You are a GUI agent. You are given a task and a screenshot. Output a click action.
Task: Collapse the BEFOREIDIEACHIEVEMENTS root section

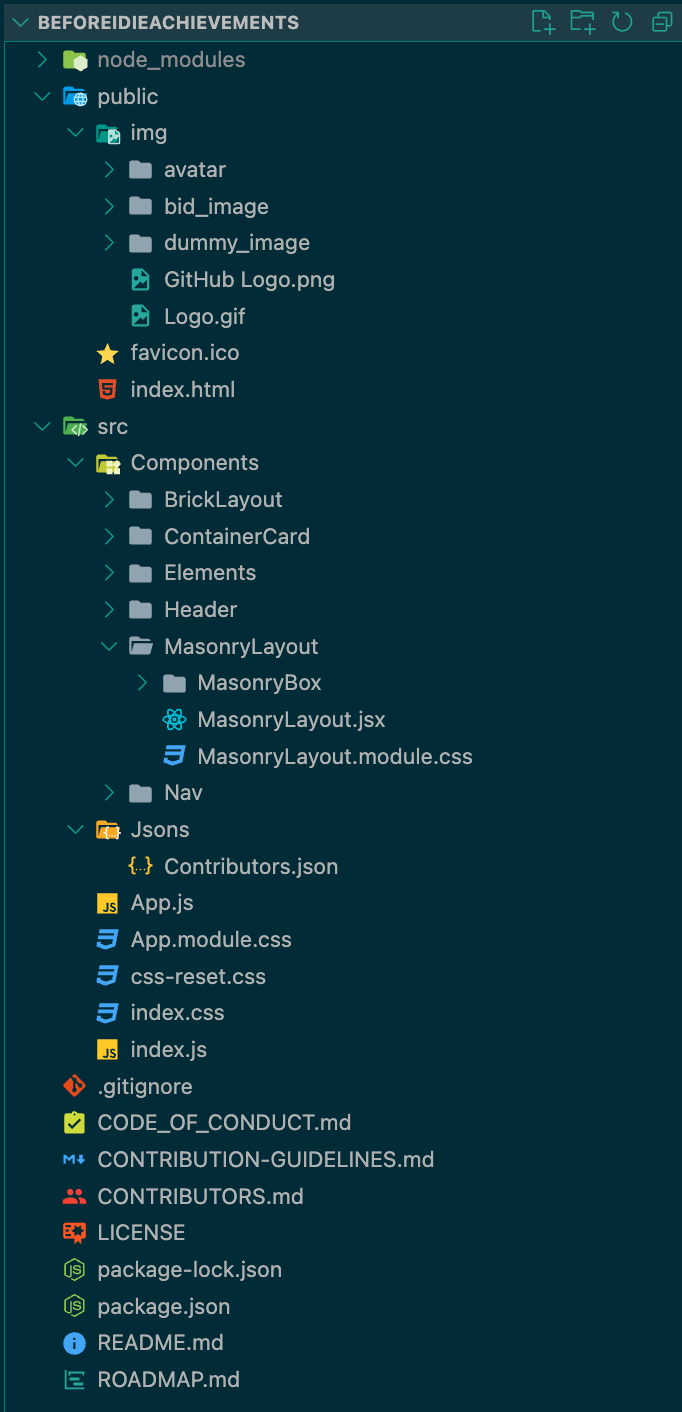[19, 21]
